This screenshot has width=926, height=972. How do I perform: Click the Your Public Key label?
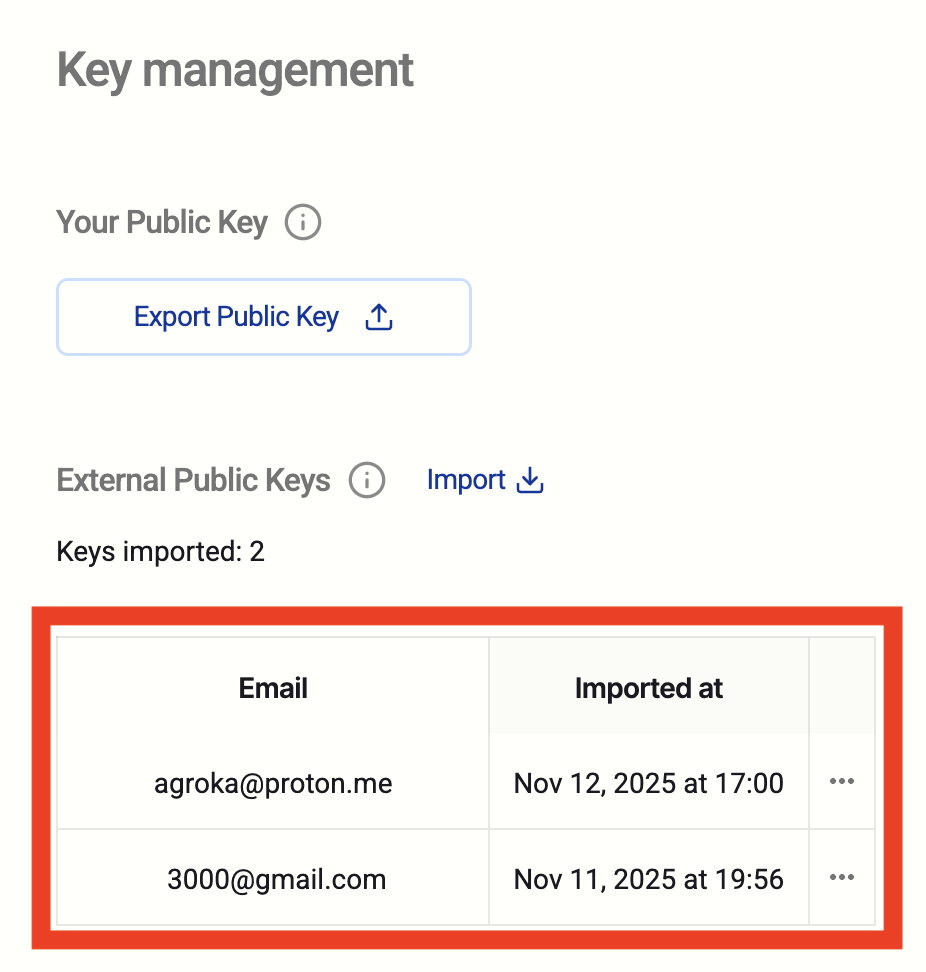click(162, 222)
